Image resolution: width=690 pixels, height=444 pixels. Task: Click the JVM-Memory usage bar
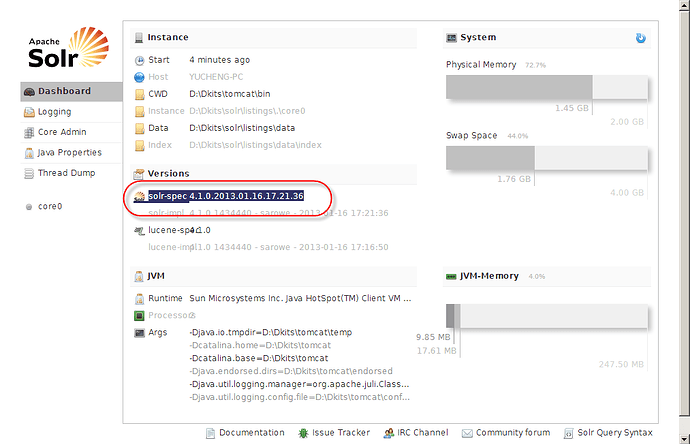pos(547,316)
